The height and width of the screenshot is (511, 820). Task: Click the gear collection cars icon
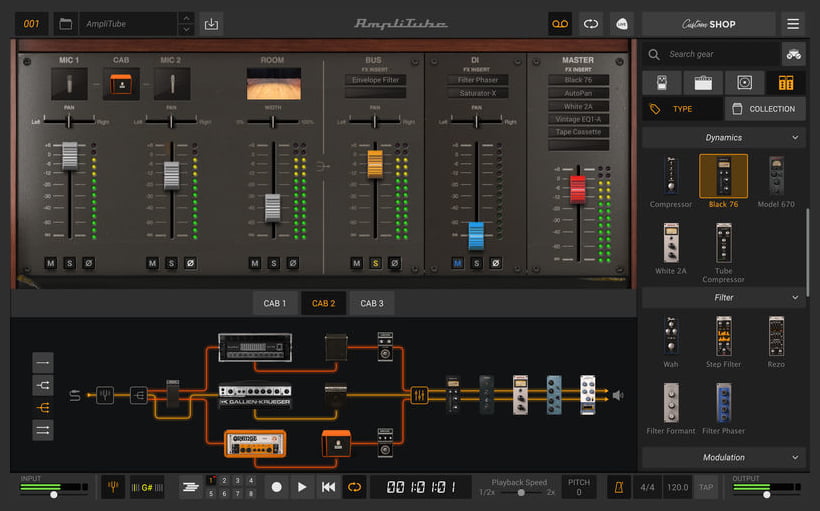pyautogui.click(x=793, y=54)
